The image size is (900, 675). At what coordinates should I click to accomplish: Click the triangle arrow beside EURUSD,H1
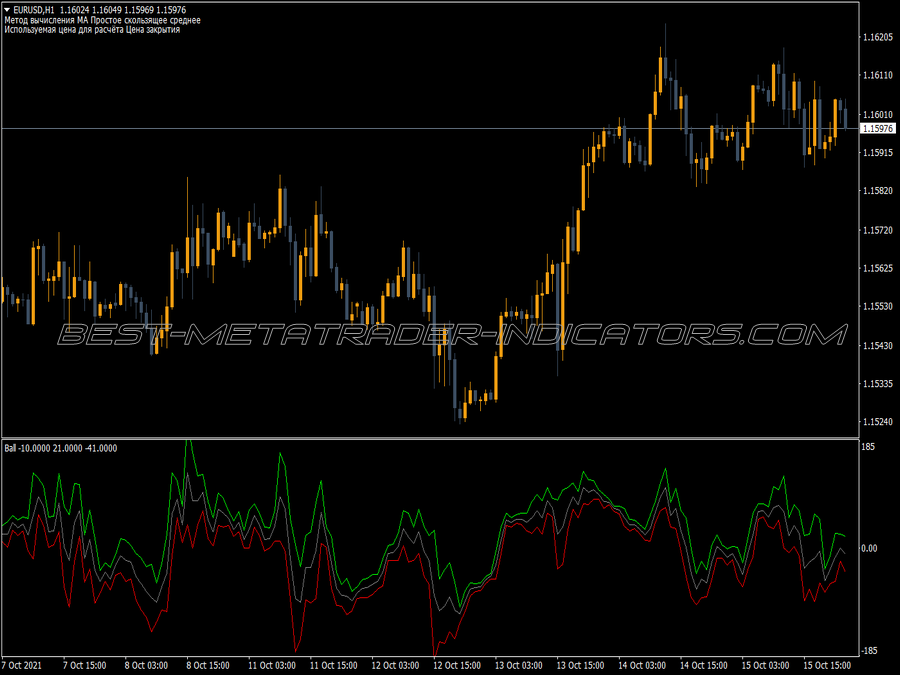click(x=7, y=10)
